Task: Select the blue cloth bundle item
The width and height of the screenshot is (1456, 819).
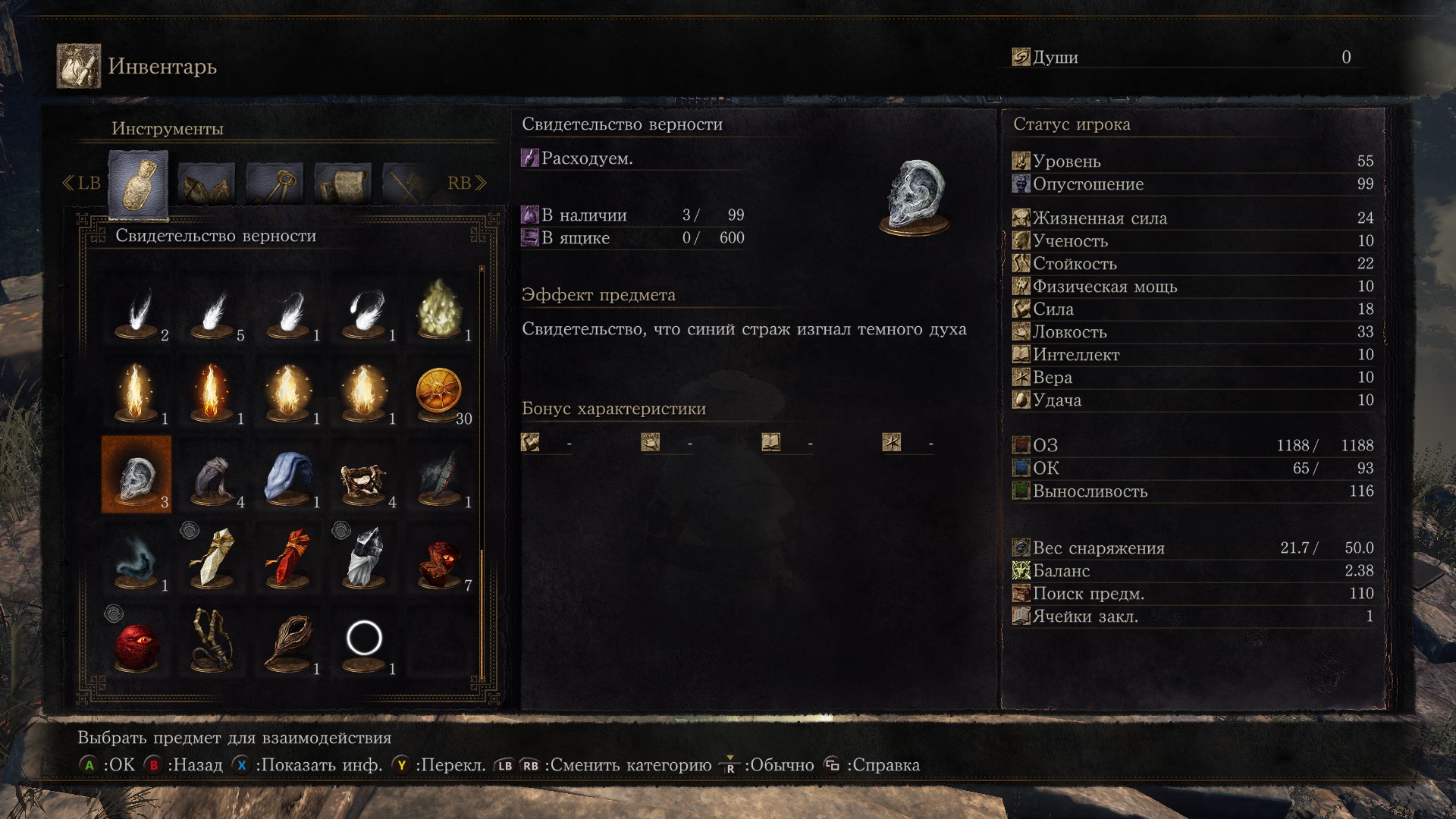Action: click(288, 475)
